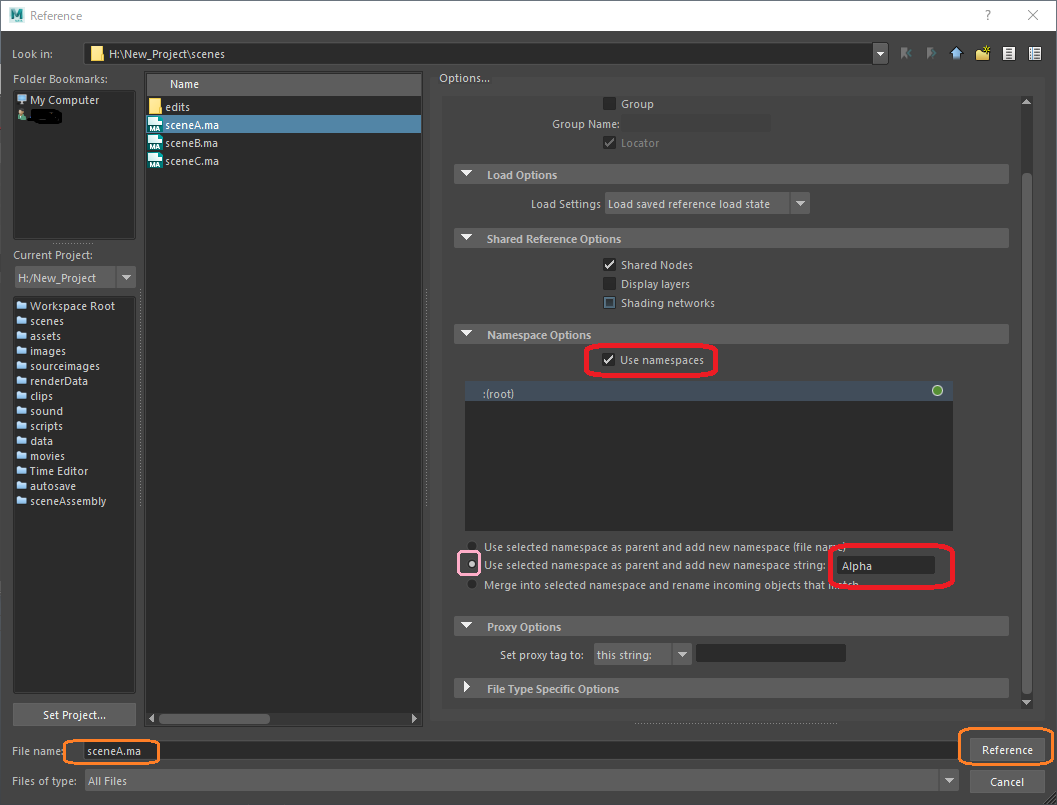Create a new folder
The image size is (1057, 805).
click(982, 53)
